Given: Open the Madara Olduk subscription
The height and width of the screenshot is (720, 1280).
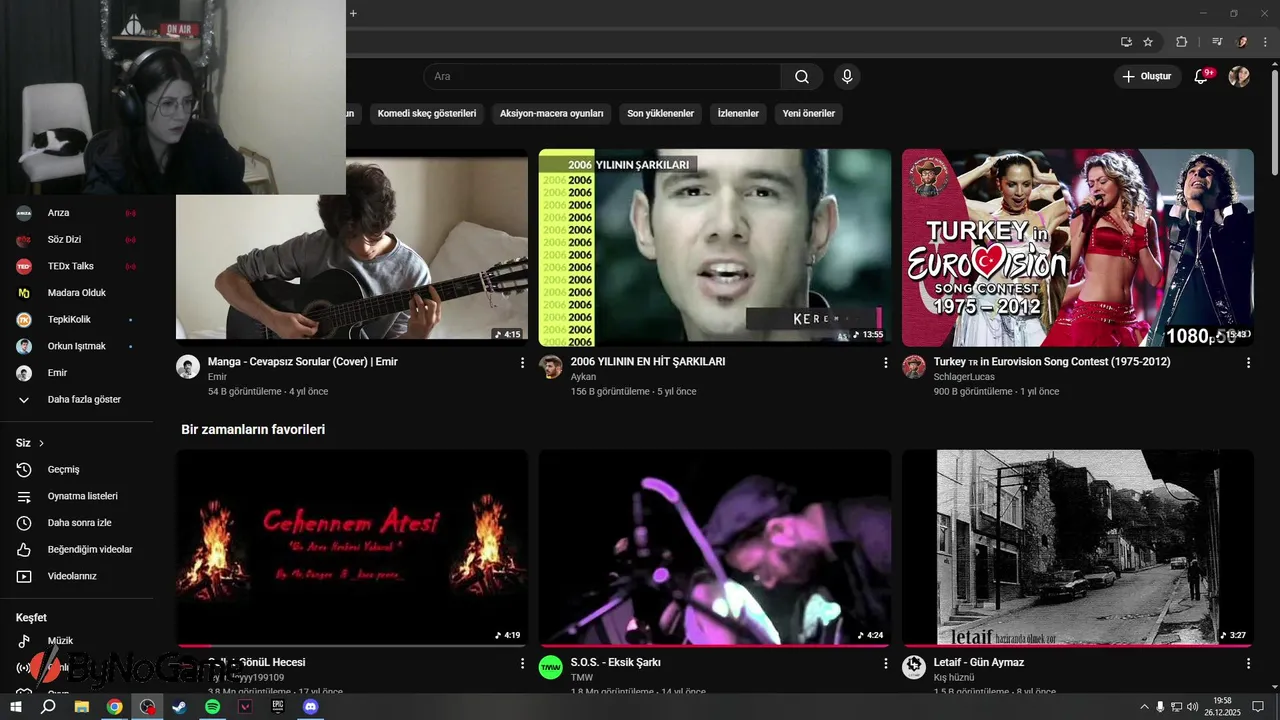Looking at the screenshot, I should coord(77,293).
